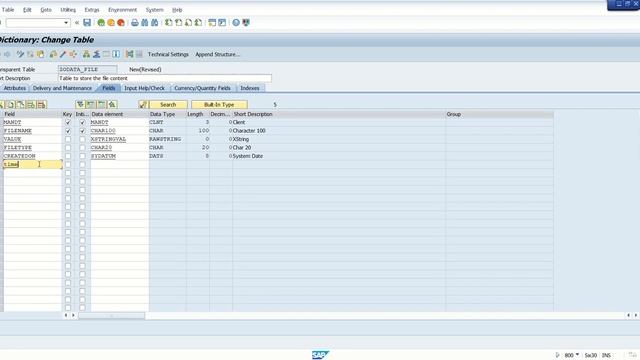This screenshot has width=640, height=360.
Task: Uncheck Initial Values checkbox for MANDT
Action: coord(82,122)
